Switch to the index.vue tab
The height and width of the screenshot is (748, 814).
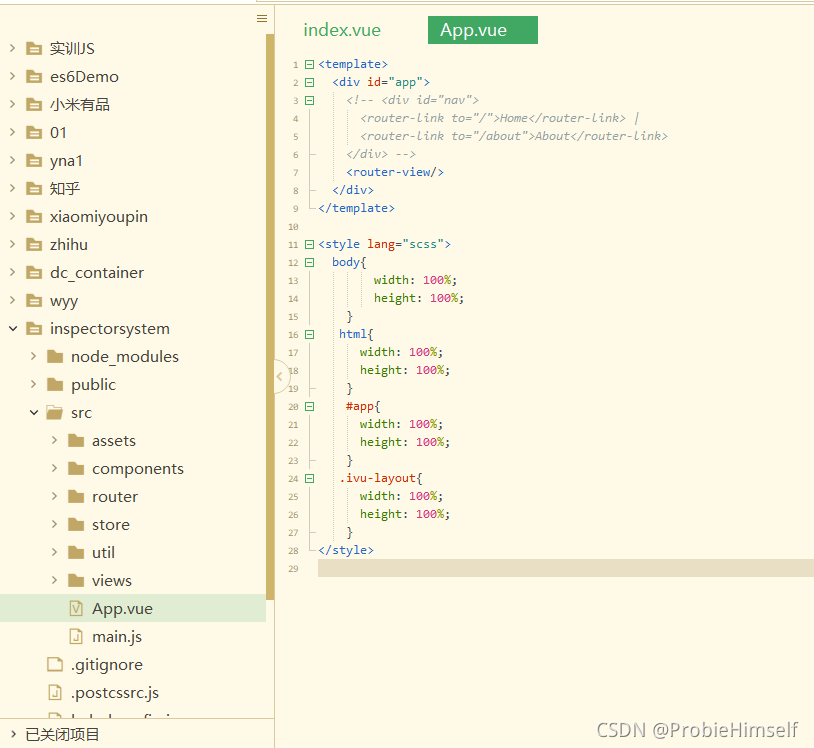[x=342, y=30]
